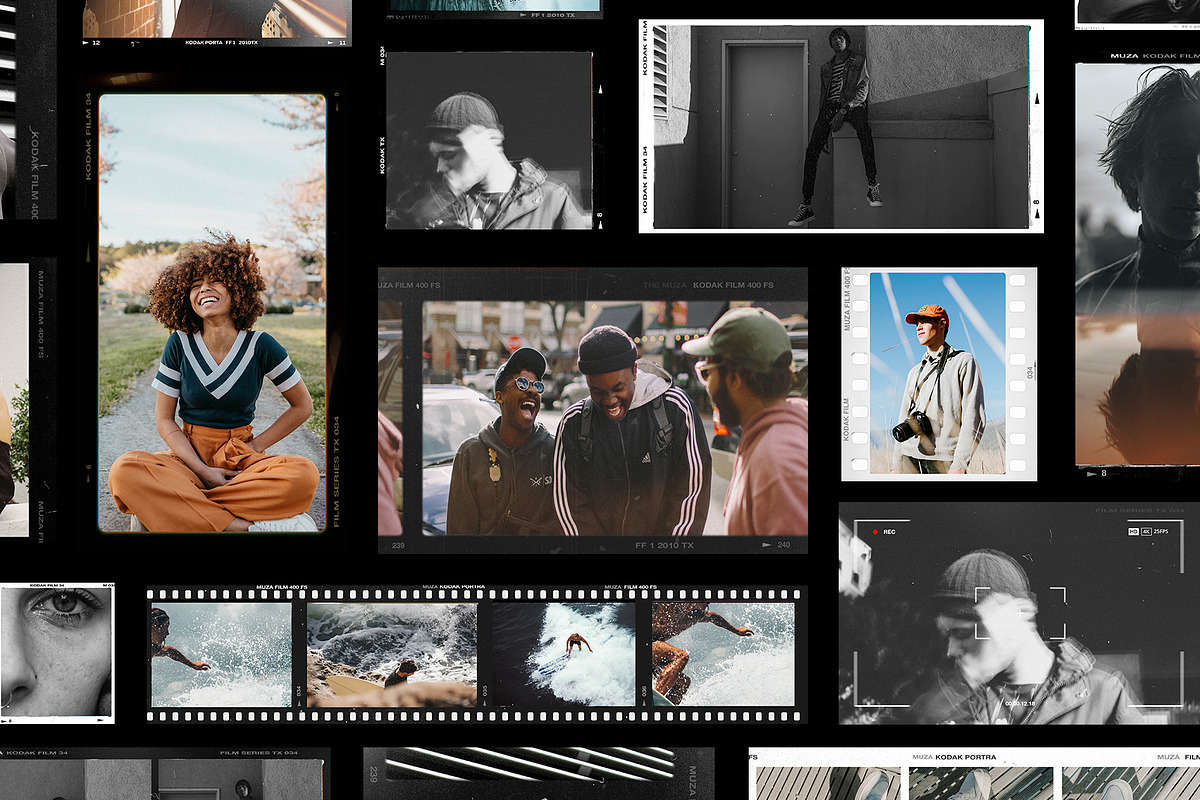Open the curly-haired woman in orange pants photo
This screenshot has height=800, width=1200.
point(212,312)
